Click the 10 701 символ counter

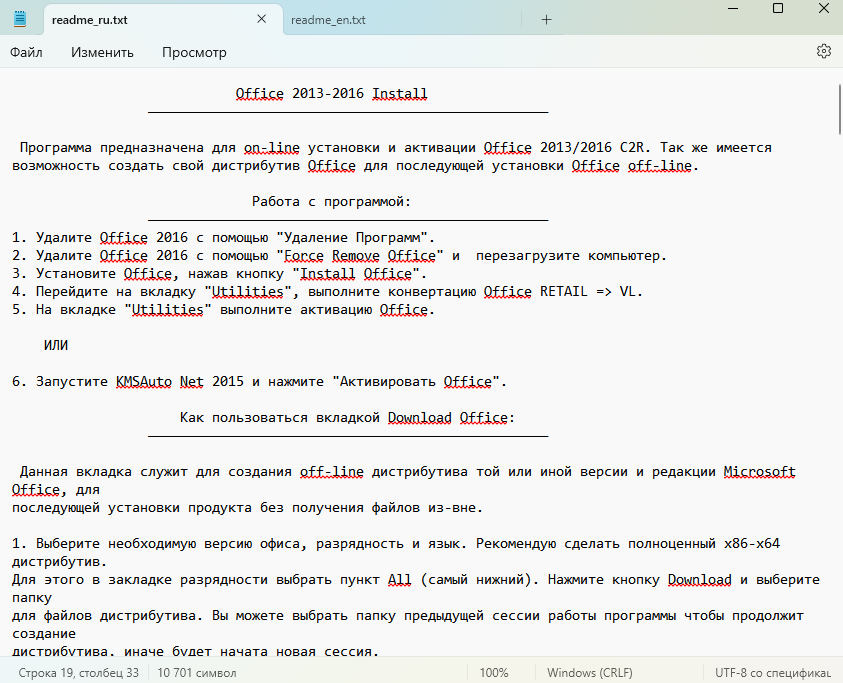(197, 673)
